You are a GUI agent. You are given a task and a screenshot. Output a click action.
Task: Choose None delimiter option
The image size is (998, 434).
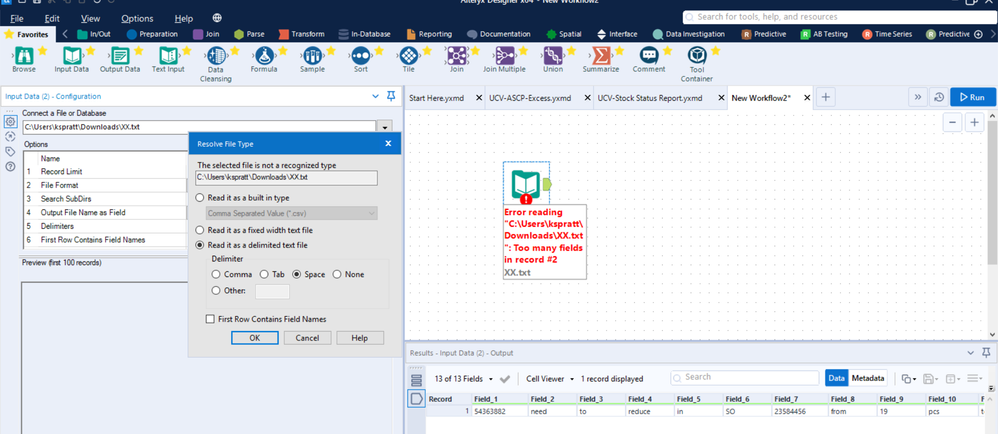(337, 274)
